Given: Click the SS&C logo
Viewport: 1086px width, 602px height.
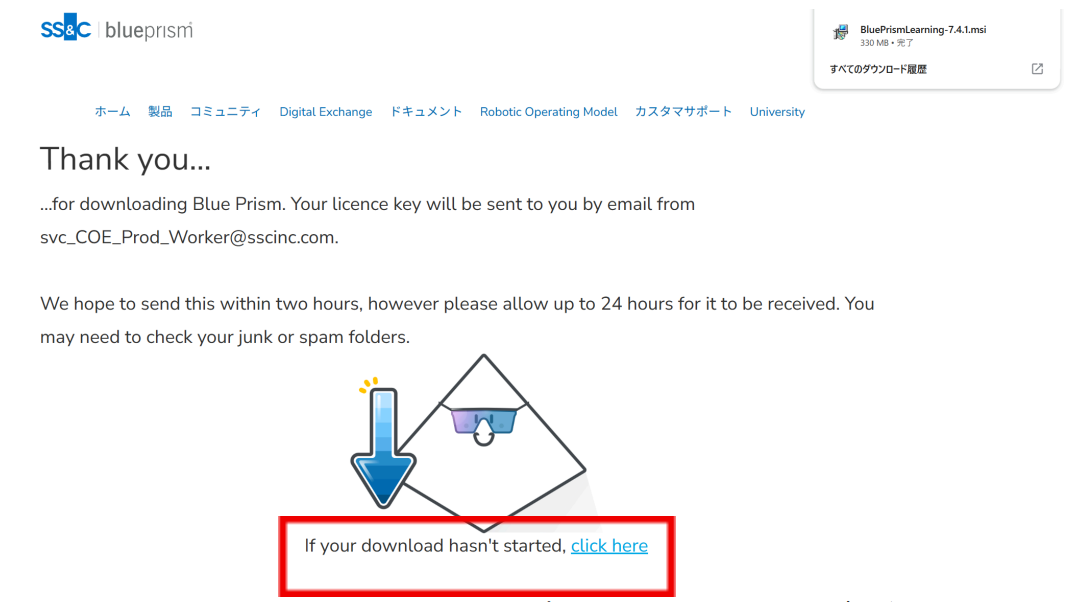Looking at the screenshot, I should [x=66, y=28].
